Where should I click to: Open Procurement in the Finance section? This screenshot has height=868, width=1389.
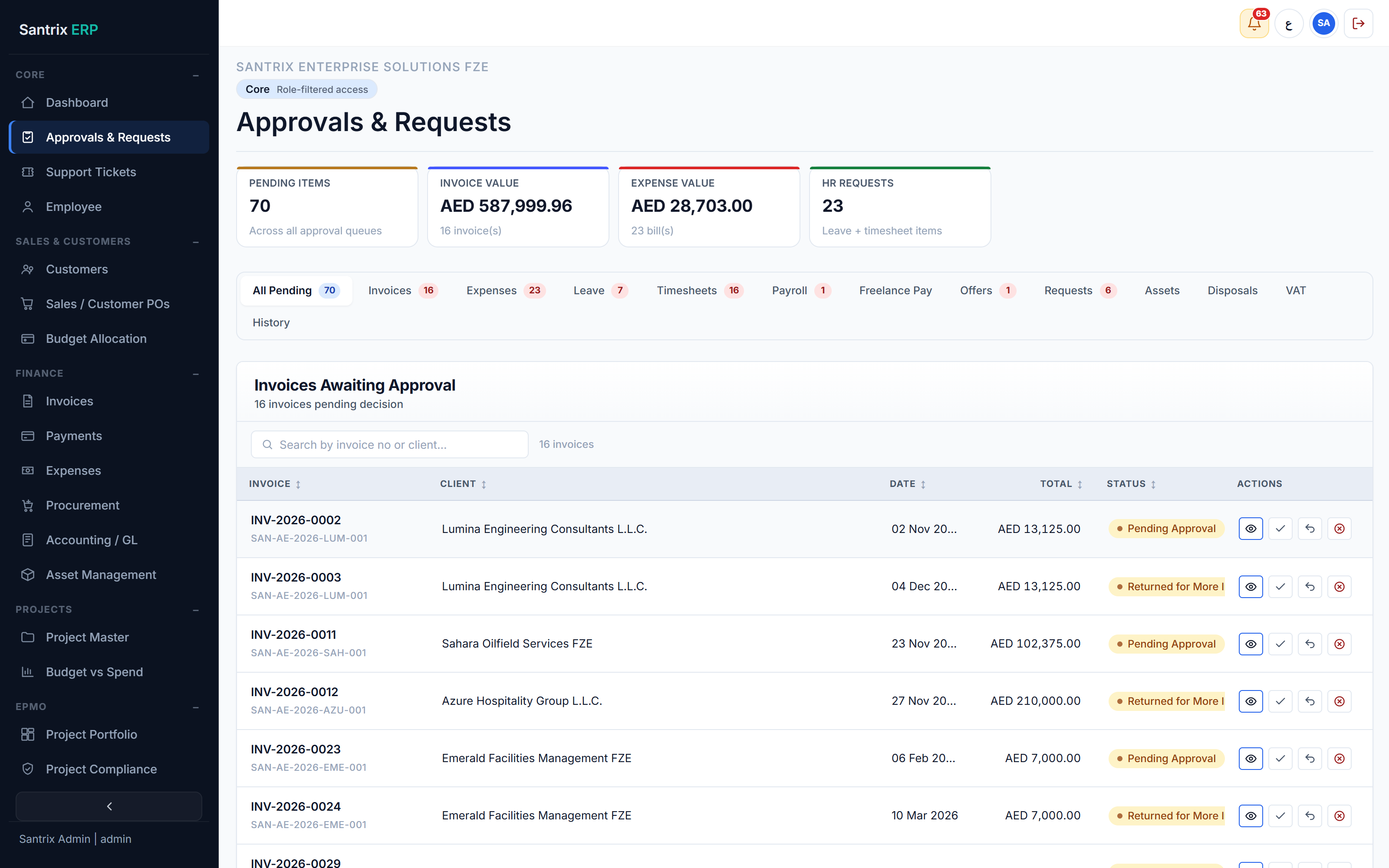click(x=109, y=505)
